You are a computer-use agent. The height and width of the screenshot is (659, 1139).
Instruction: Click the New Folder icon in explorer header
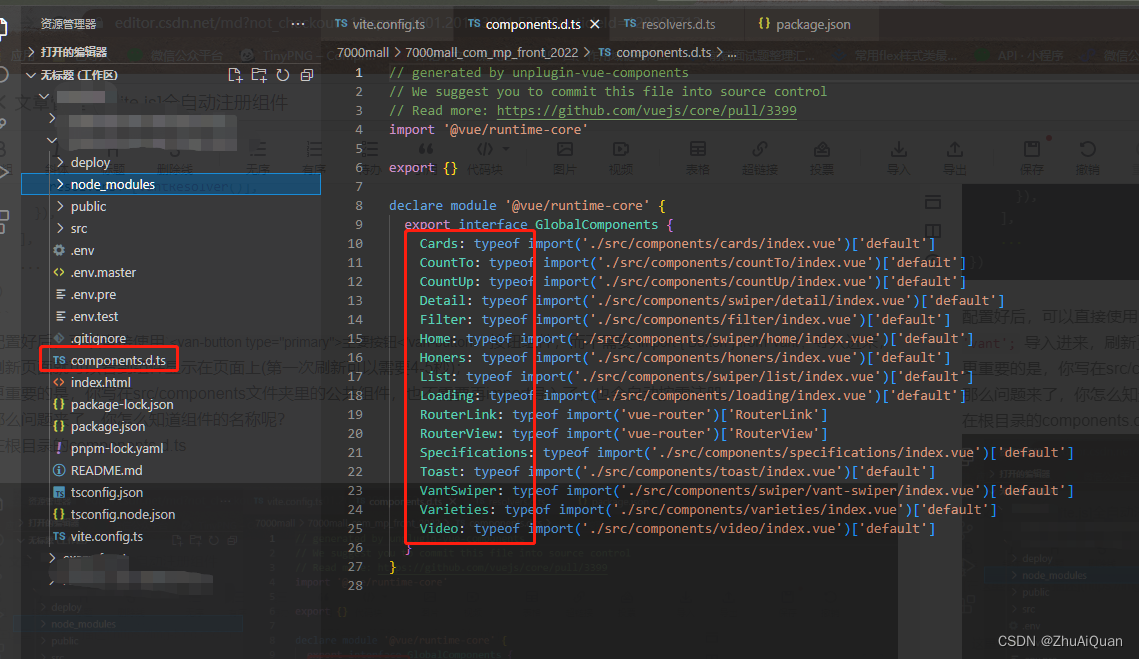(x=259, y=75)
